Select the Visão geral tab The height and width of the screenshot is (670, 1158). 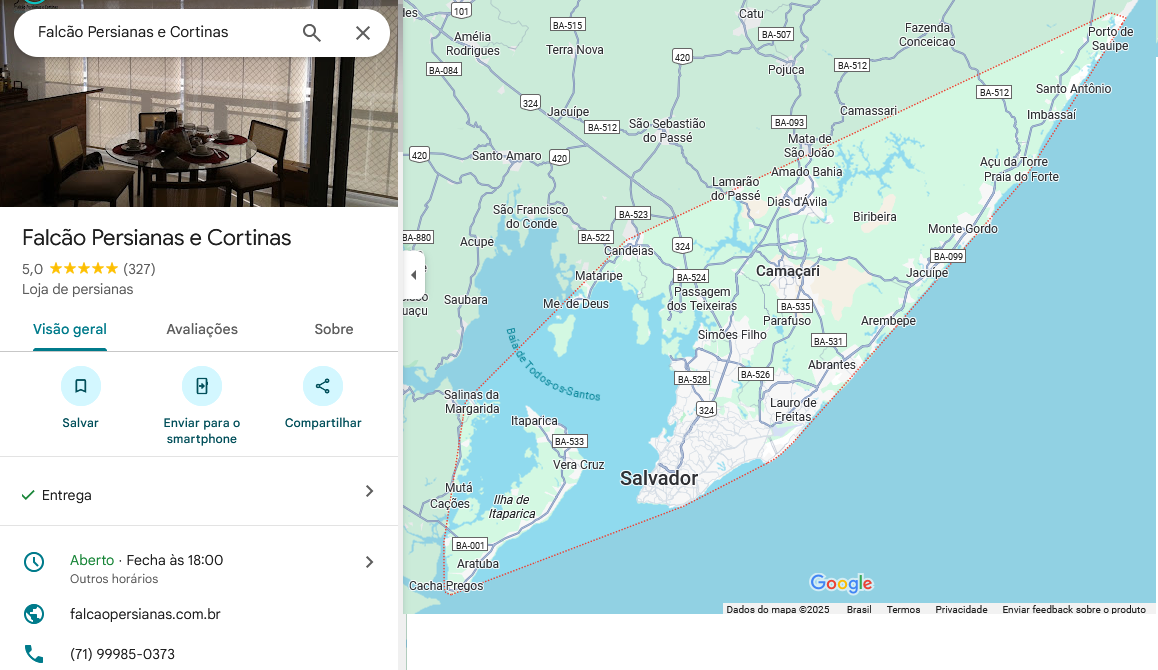pyautogui.click(x=70, y=329)
